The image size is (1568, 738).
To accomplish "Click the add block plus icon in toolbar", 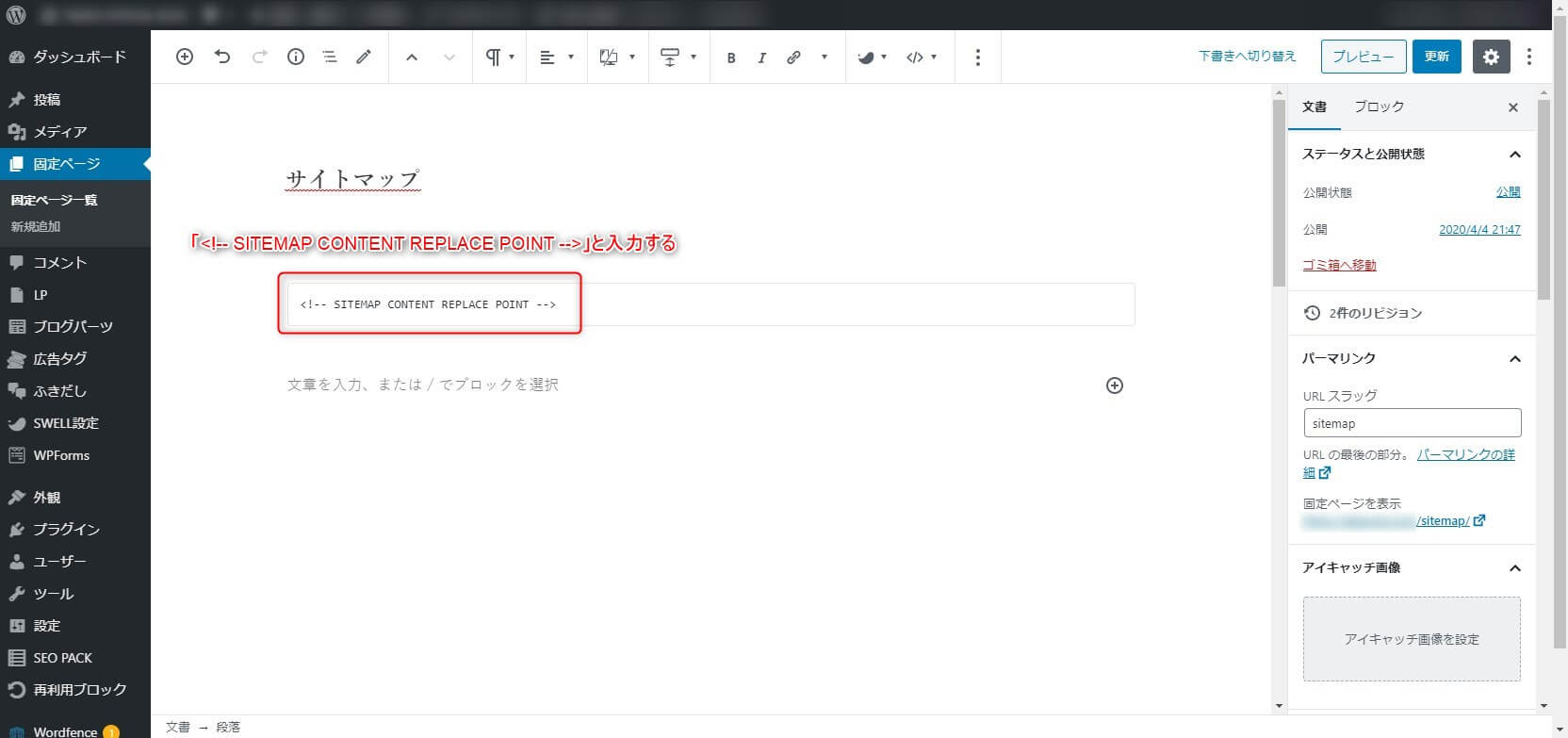I will click(x=185, y=57).
